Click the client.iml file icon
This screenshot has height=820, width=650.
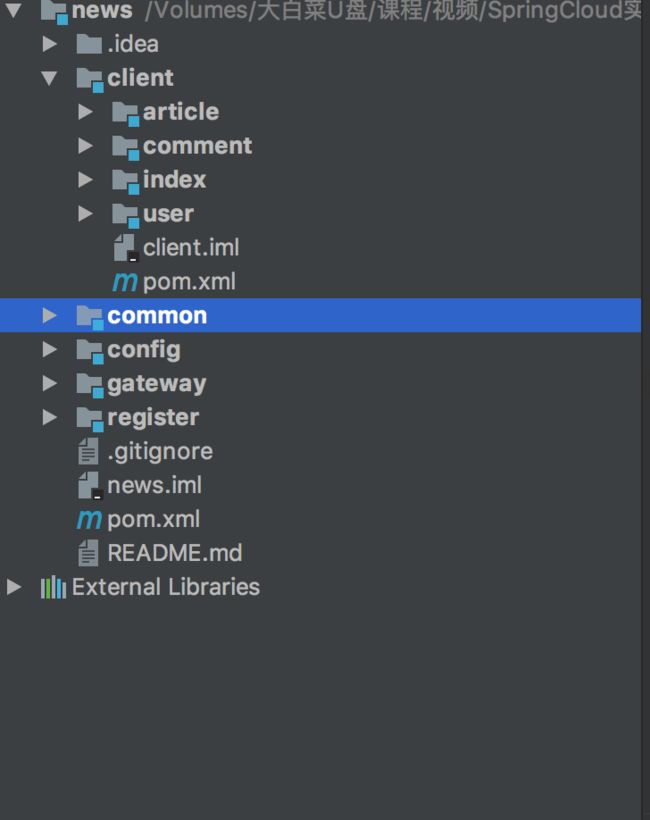pyautogui.click(x=126, y=248)
